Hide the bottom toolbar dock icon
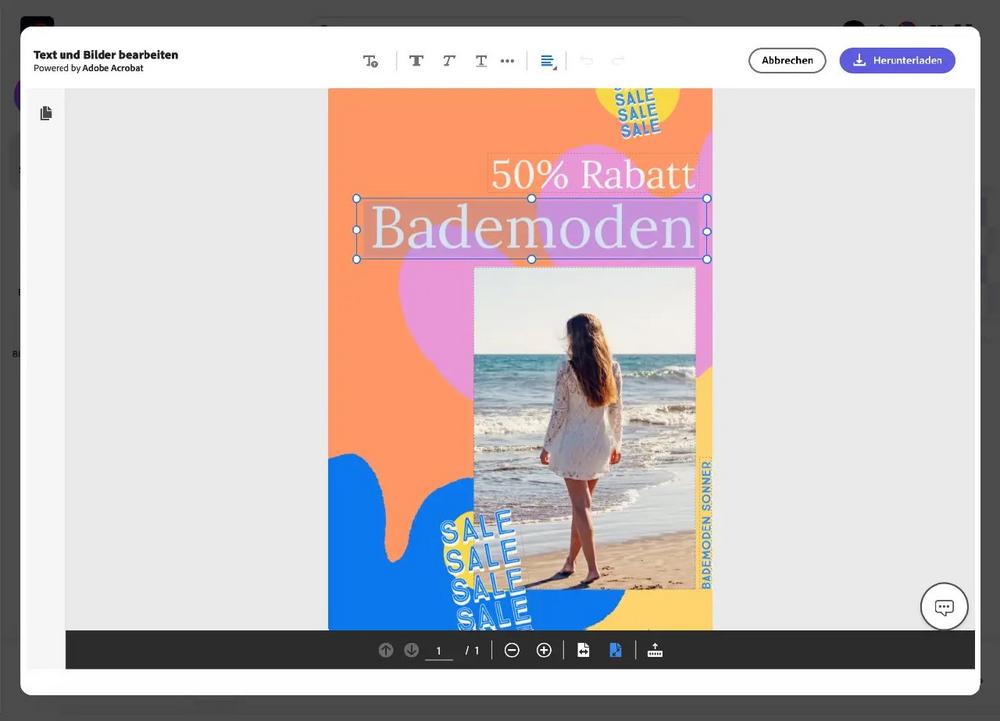This screenshot has width=1000, height=721. point(655,650)
